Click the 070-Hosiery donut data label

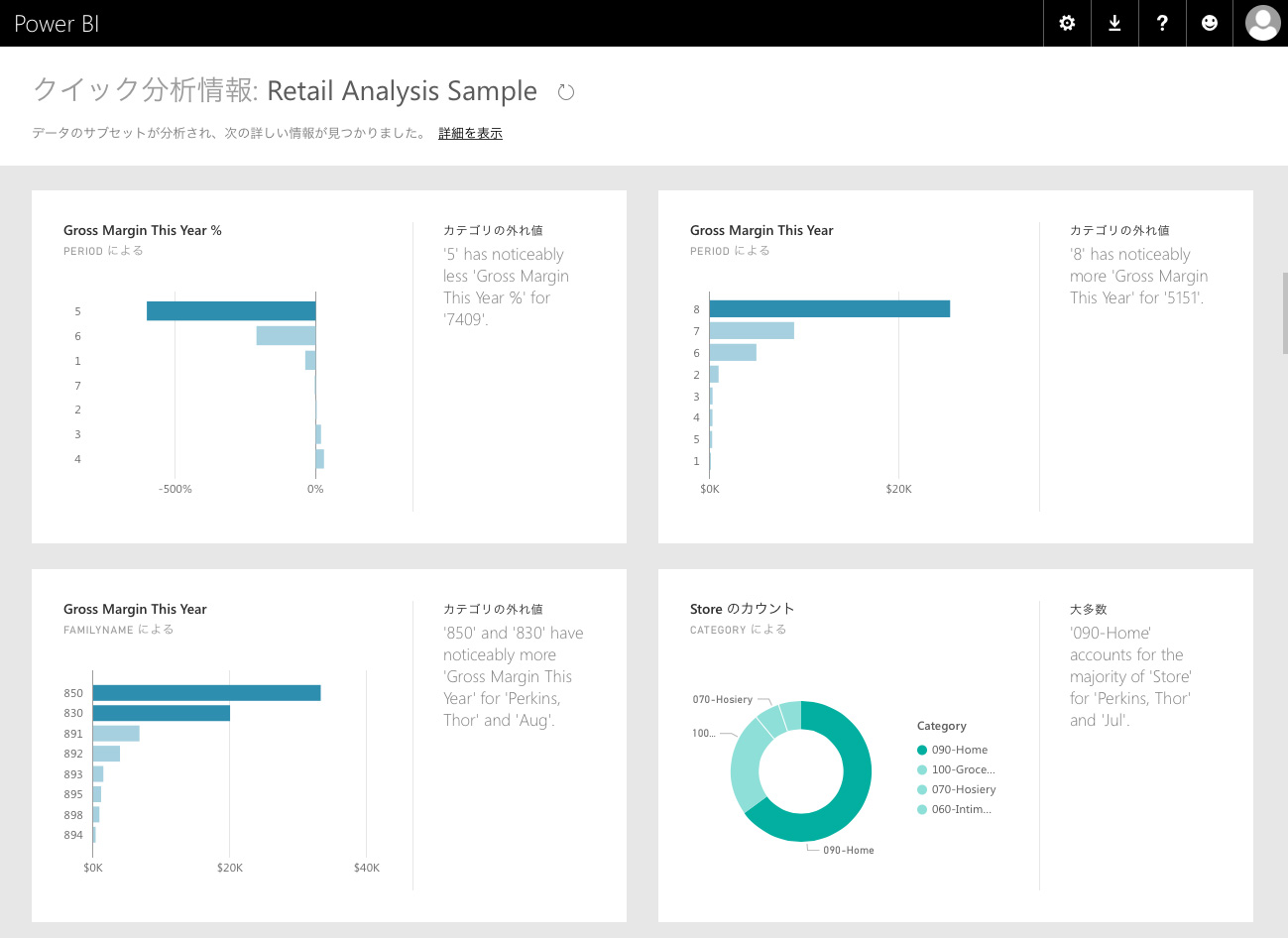pos(723,699)
